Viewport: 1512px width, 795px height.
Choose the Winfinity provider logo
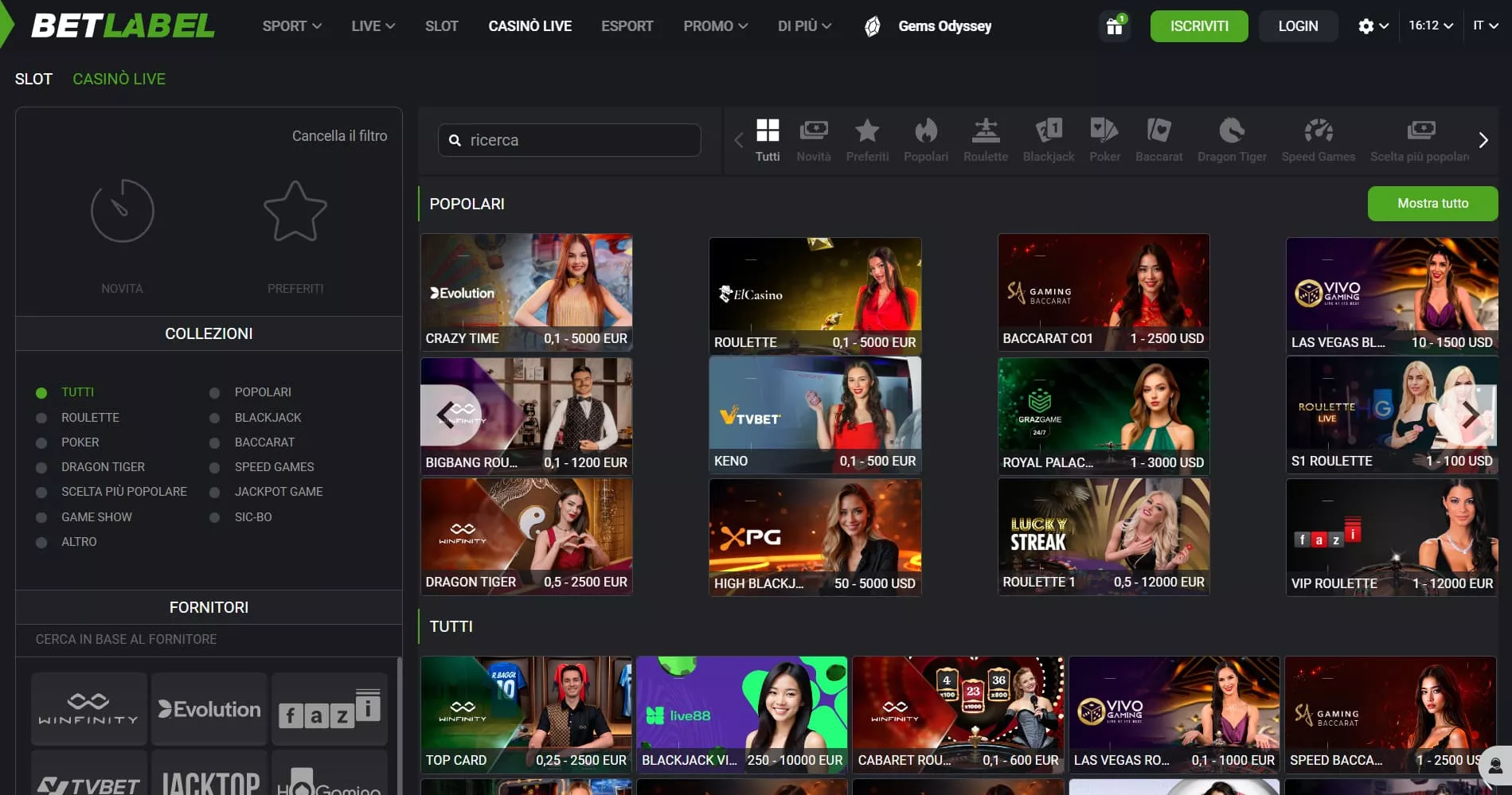pos(88,708)
